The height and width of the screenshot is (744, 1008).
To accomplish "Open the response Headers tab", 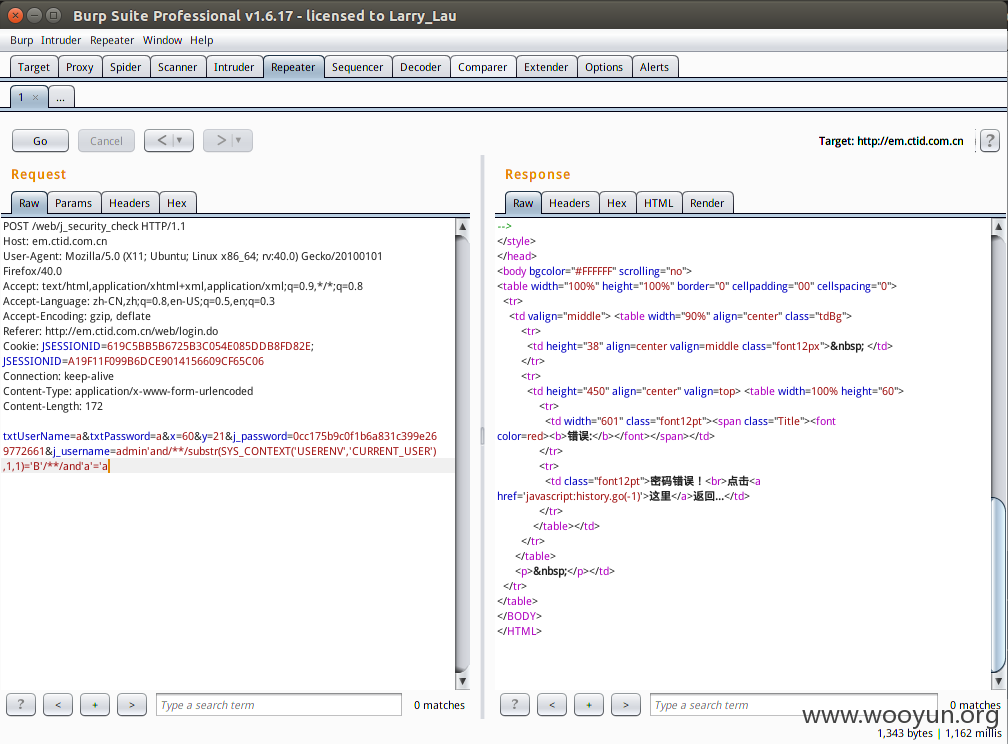I will [569, 203].
